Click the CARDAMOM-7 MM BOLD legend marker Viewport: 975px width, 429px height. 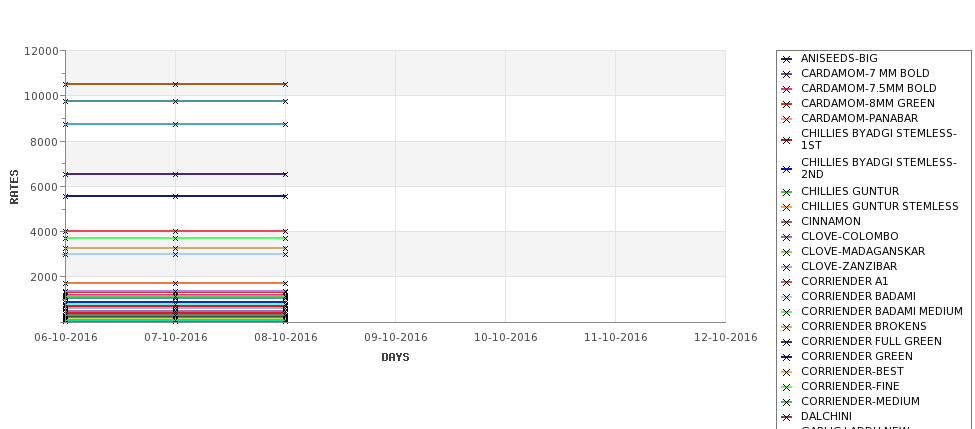point(786,75)
